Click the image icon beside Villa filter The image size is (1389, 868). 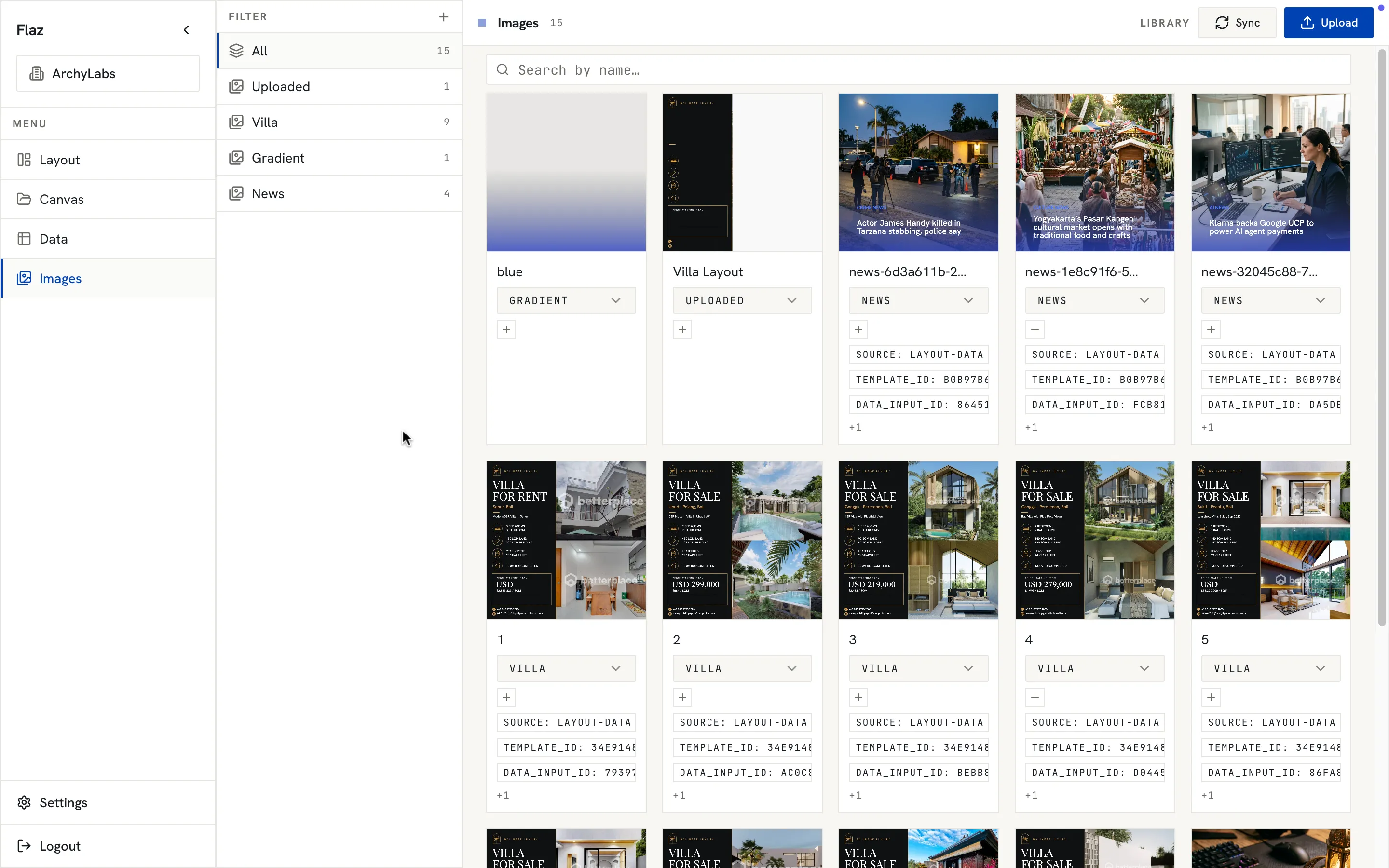click(x=236, y=122)
